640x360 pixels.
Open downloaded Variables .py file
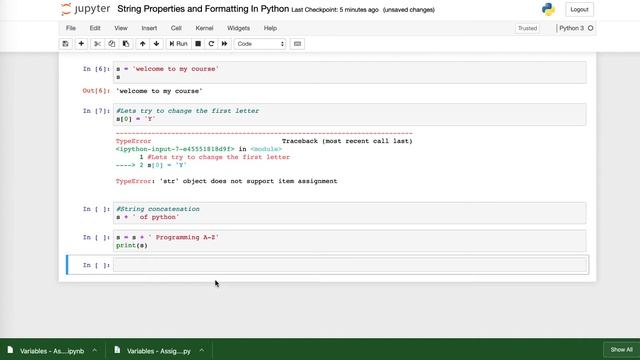(159, 351)
